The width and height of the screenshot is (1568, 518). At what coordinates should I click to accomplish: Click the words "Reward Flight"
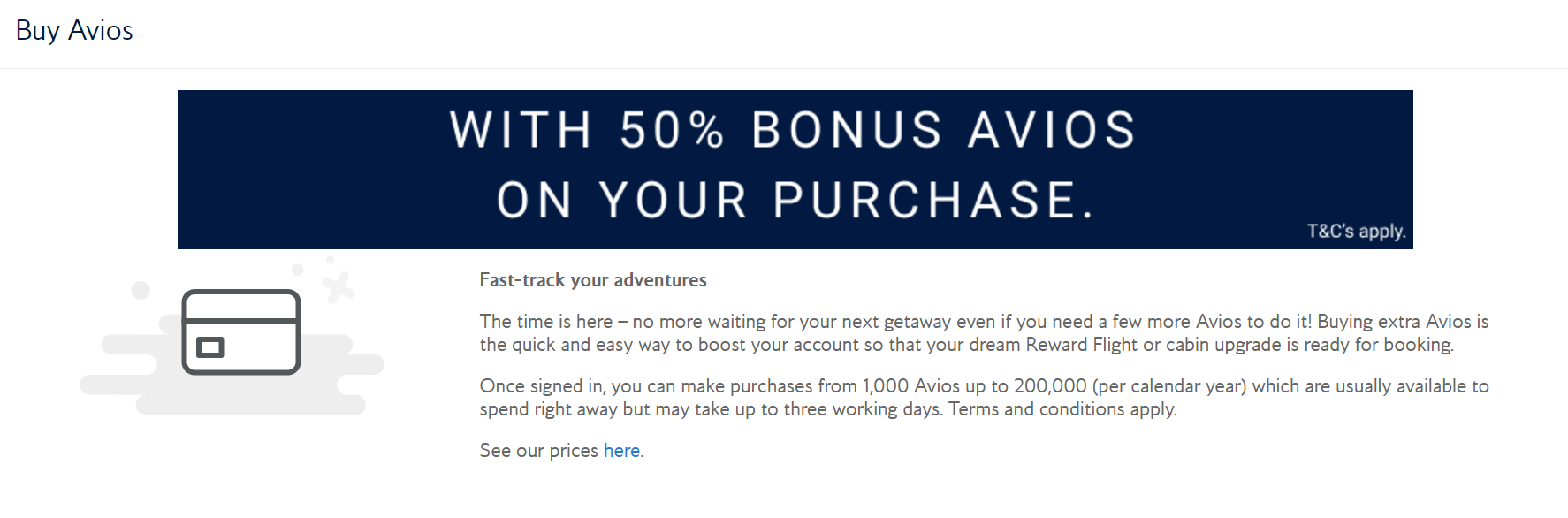pyautogui.click(x=1081, y=345)
